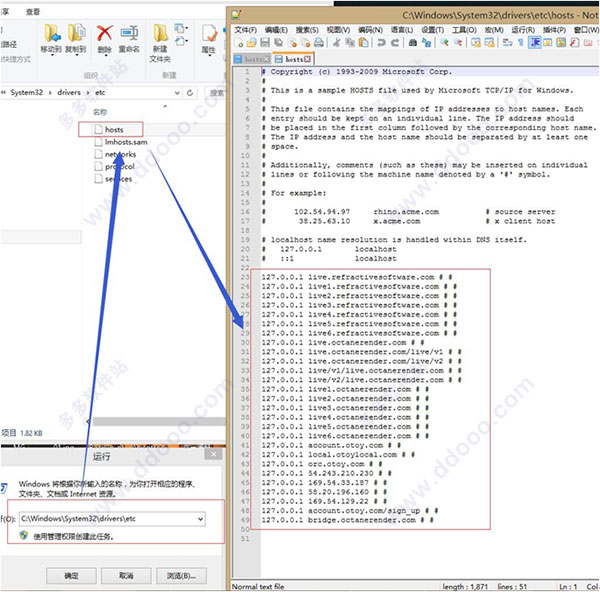
Task: Click line 41 account.otoy.com entry
Action: pos(331,445)
